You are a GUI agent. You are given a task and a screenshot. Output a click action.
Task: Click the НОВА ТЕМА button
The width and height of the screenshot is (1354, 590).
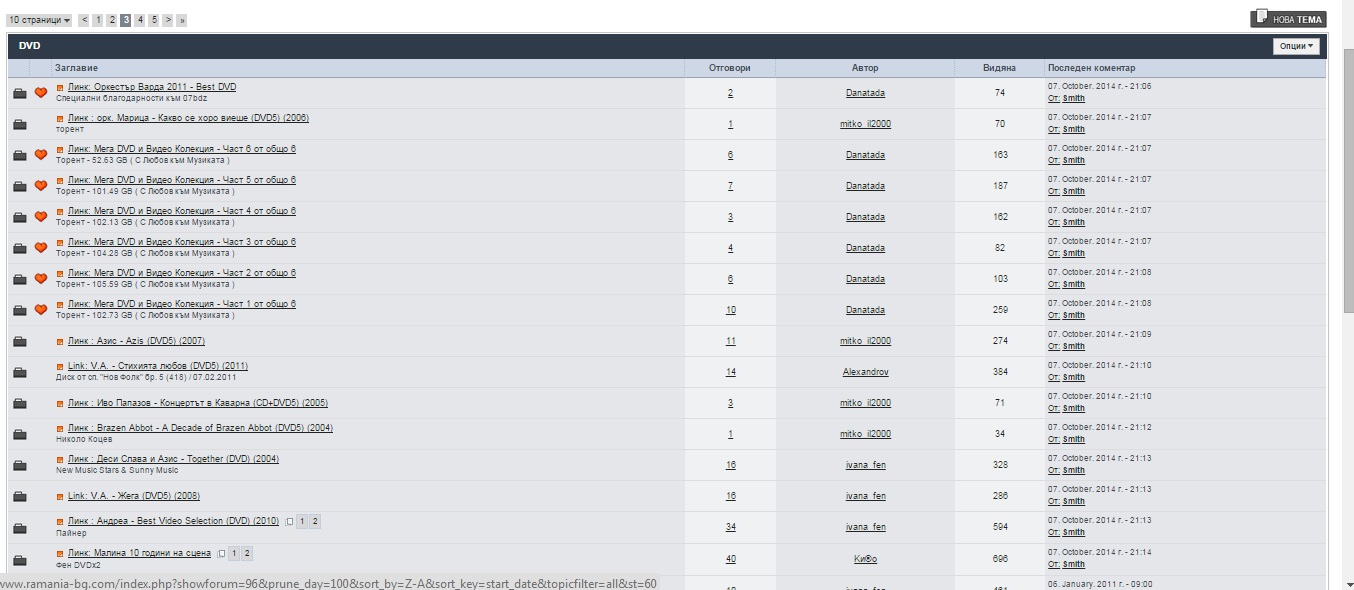[x=1288, y=18]
